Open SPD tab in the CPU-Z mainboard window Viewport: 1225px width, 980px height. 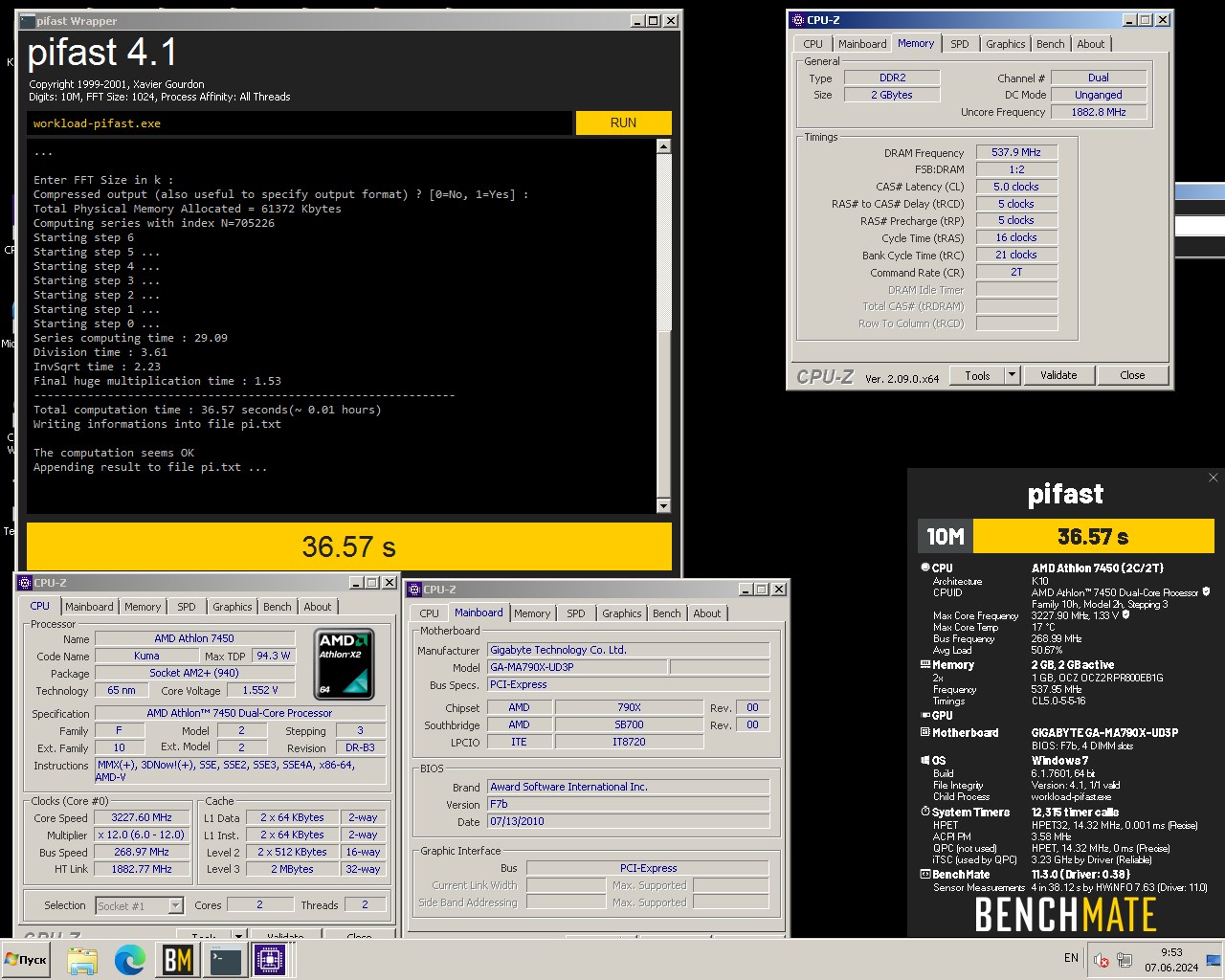click(x=576, y=613)
